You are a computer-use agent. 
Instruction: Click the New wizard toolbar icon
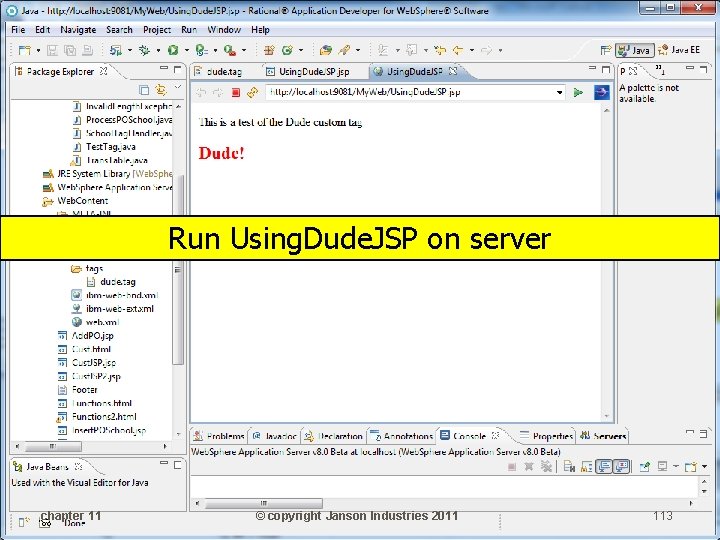point(24,50)
